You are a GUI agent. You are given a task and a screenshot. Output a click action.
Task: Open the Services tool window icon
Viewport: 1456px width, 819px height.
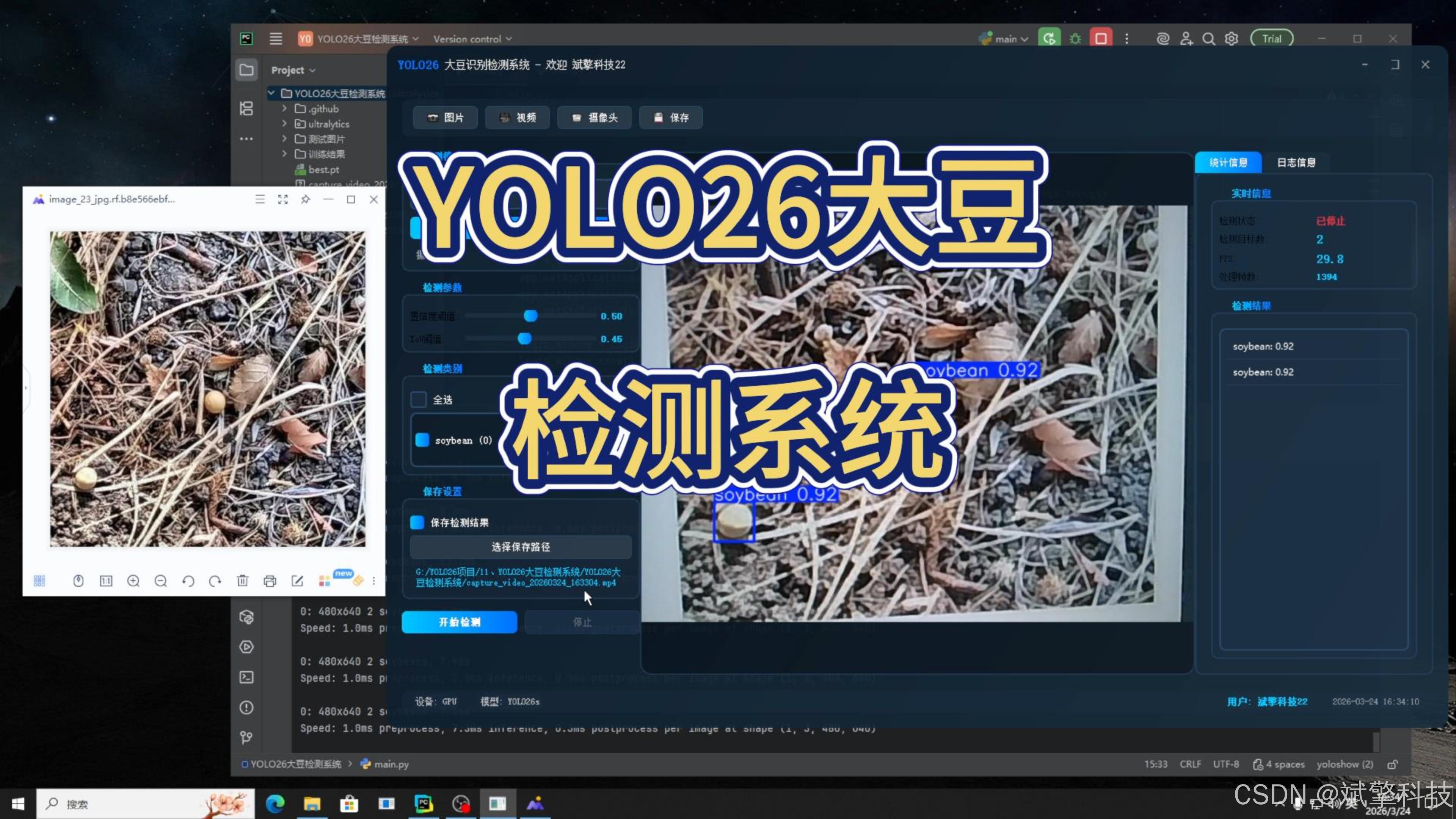246,647
